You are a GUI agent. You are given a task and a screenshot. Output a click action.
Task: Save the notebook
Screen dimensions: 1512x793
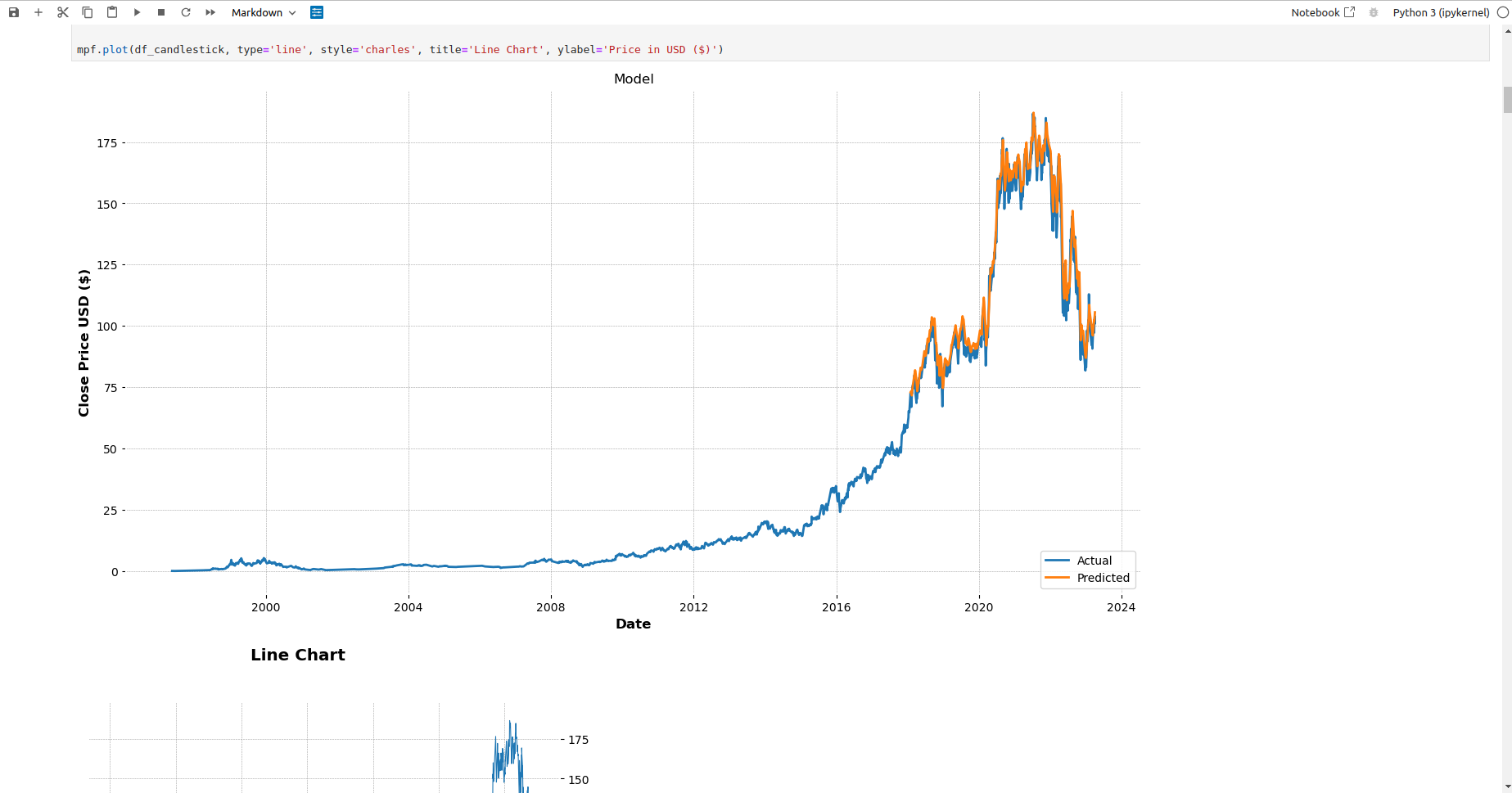pos(13,12)
